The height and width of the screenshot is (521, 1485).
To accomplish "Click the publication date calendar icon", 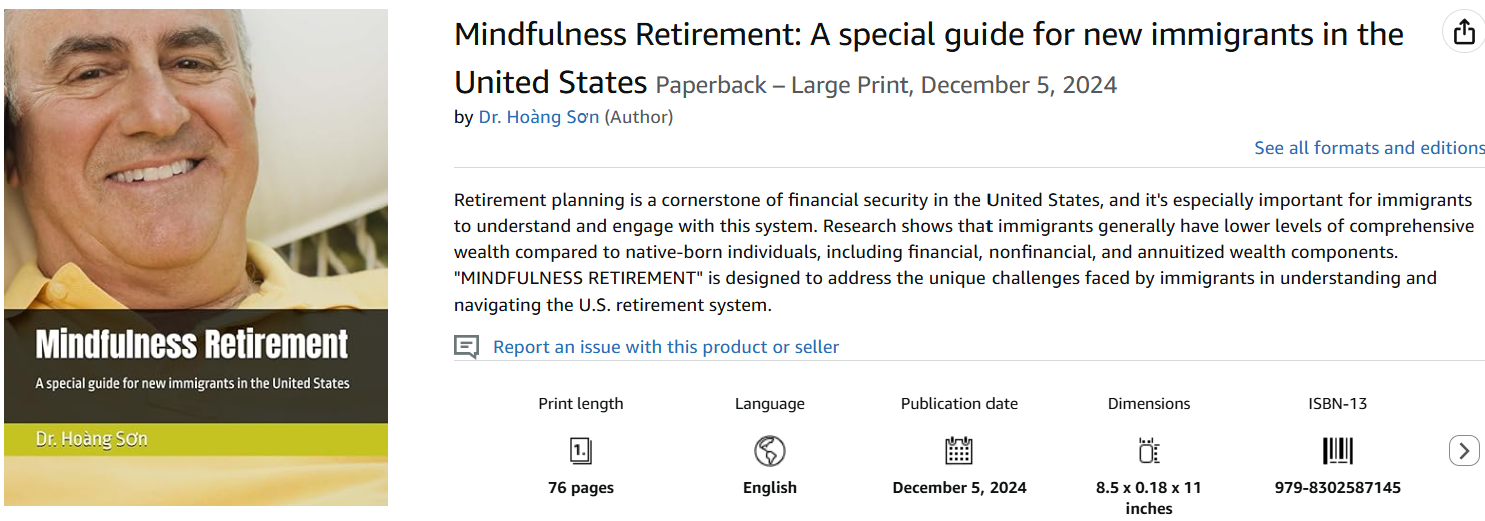I will point(959,451).
